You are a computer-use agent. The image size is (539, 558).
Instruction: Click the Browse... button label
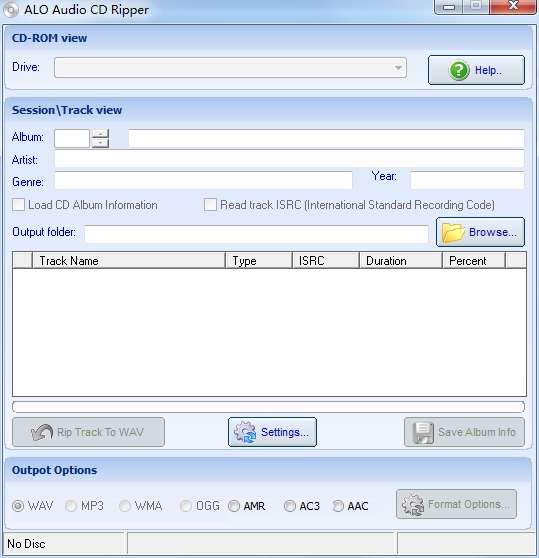[493, 232]
